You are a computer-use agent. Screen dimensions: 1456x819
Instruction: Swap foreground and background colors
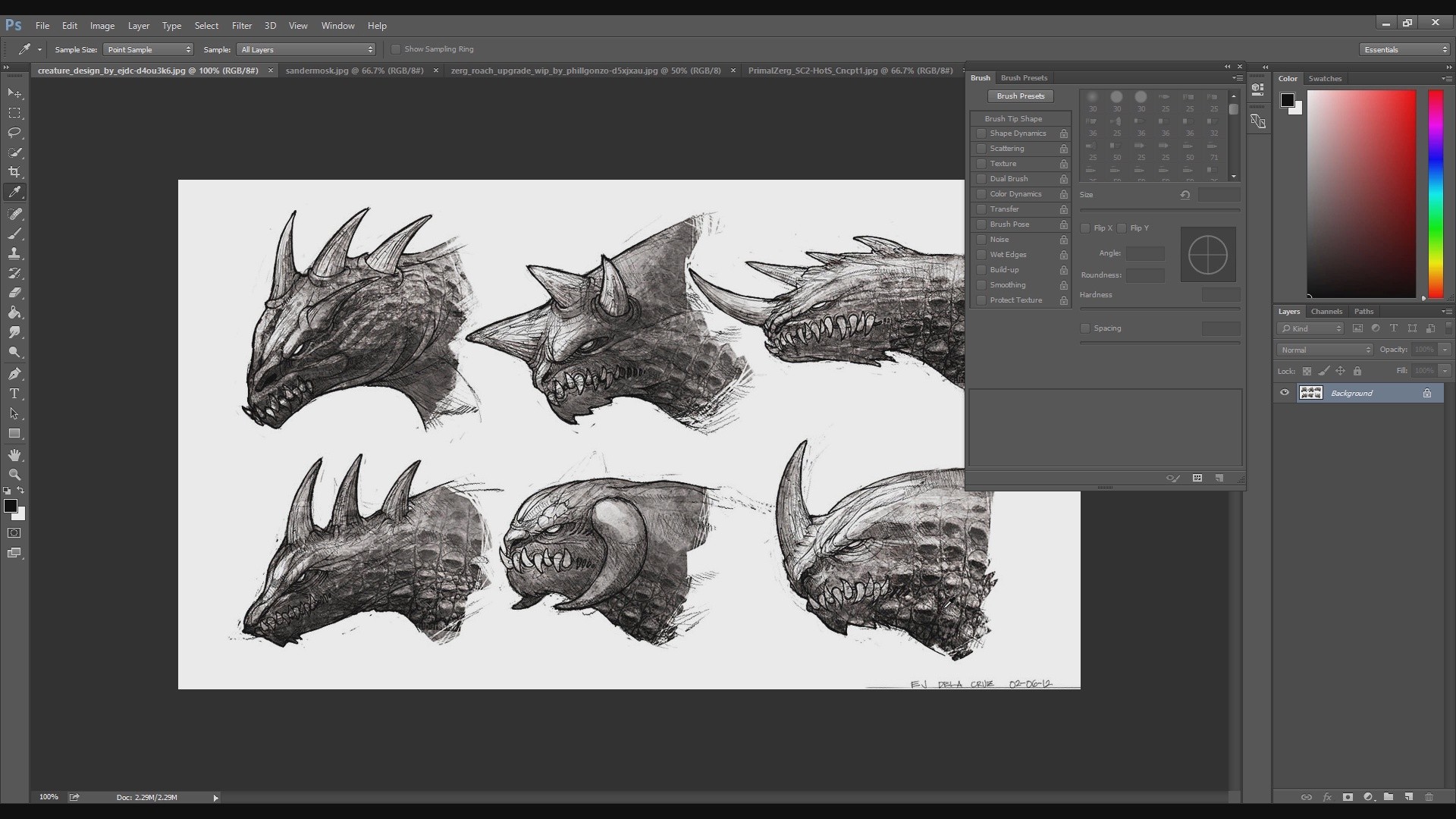(21, 491)
